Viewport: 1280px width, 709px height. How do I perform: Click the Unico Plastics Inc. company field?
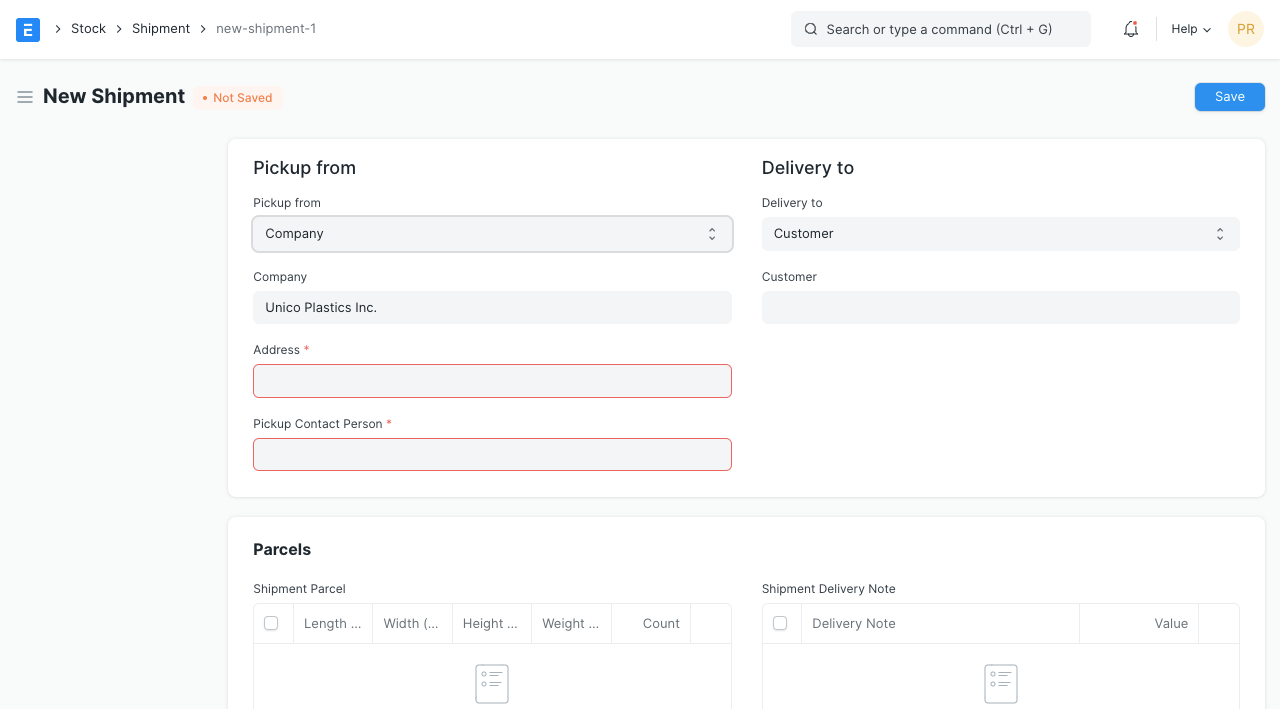pyautogui.click(x=492, y=308)
